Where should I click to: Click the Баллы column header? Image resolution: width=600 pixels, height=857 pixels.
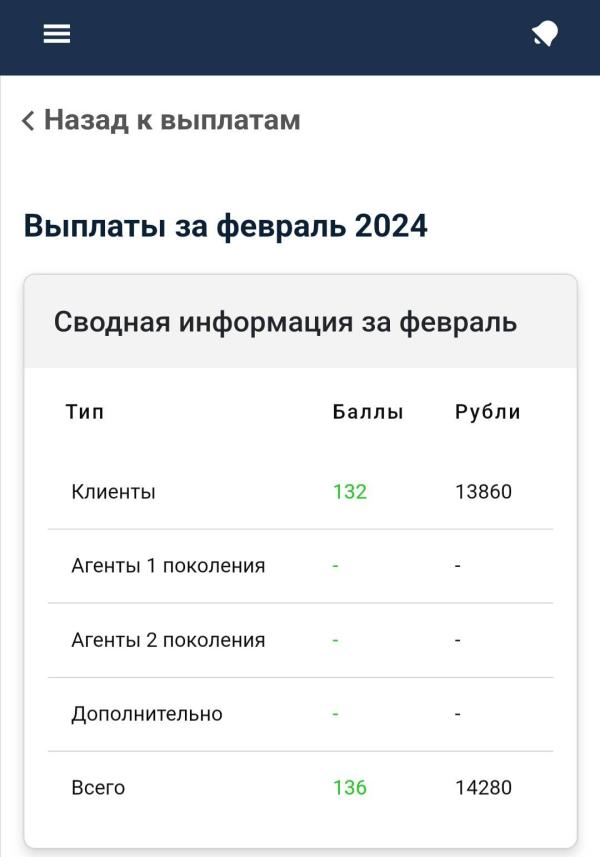[368, 412]
